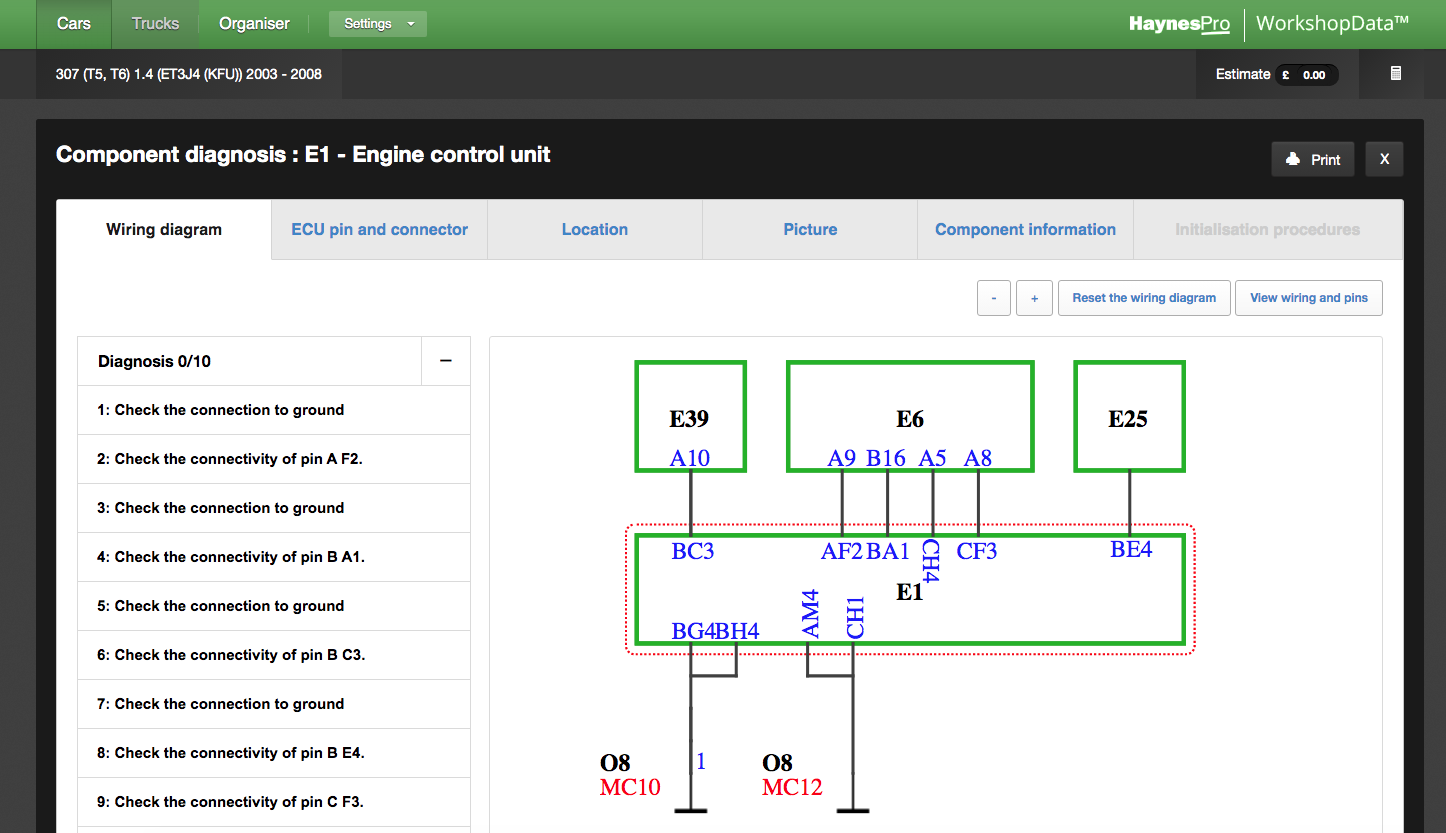Collapse the Diagnosis 0/10 list
This screenshot has height=833, width=1446.
(446, 361)
